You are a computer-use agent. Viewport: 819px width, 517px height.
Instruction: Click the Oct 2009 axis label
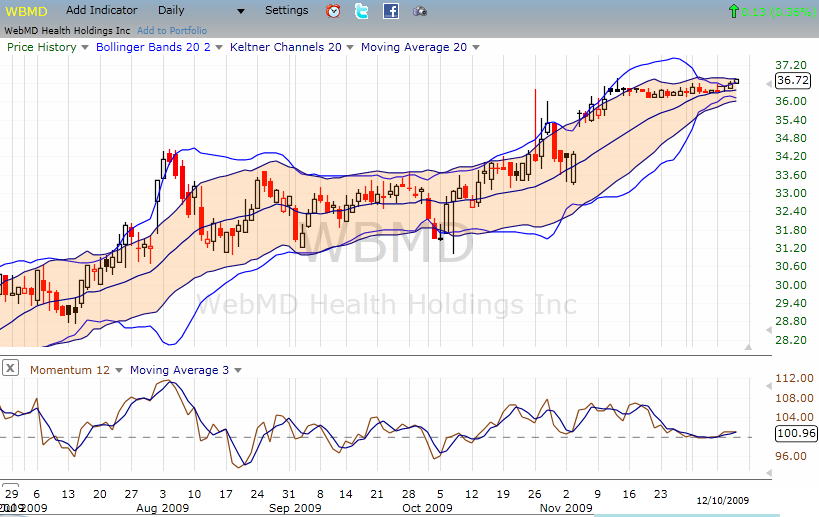[x=427, y=508]
